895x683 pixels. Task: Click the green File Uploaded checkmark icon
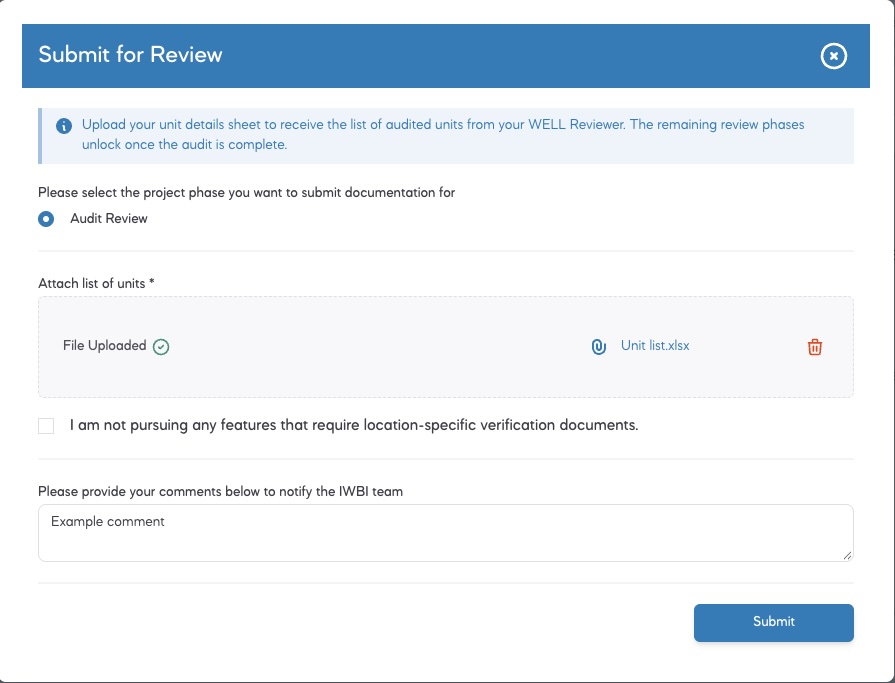point(161,346)
